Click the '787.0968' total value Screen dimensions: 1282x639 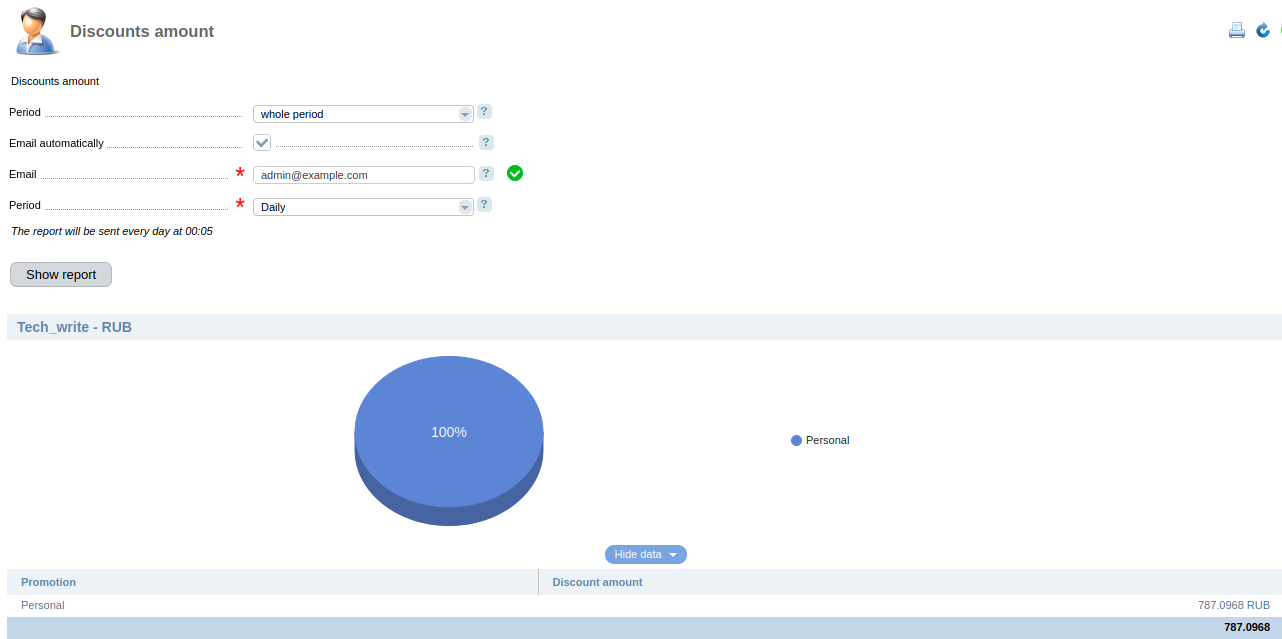[x=1247, y=627]
